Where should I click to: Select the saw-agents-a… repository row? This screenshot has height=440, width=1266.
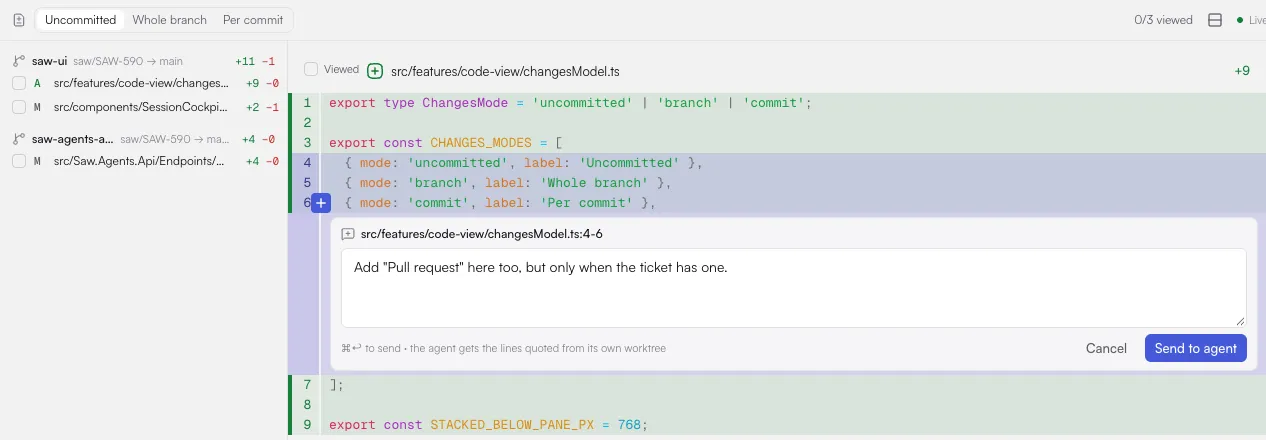144,139
